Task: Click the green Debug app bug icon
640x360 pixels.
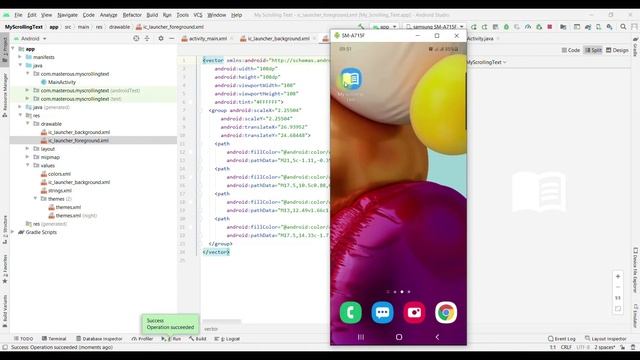Action: coord(506,27)
